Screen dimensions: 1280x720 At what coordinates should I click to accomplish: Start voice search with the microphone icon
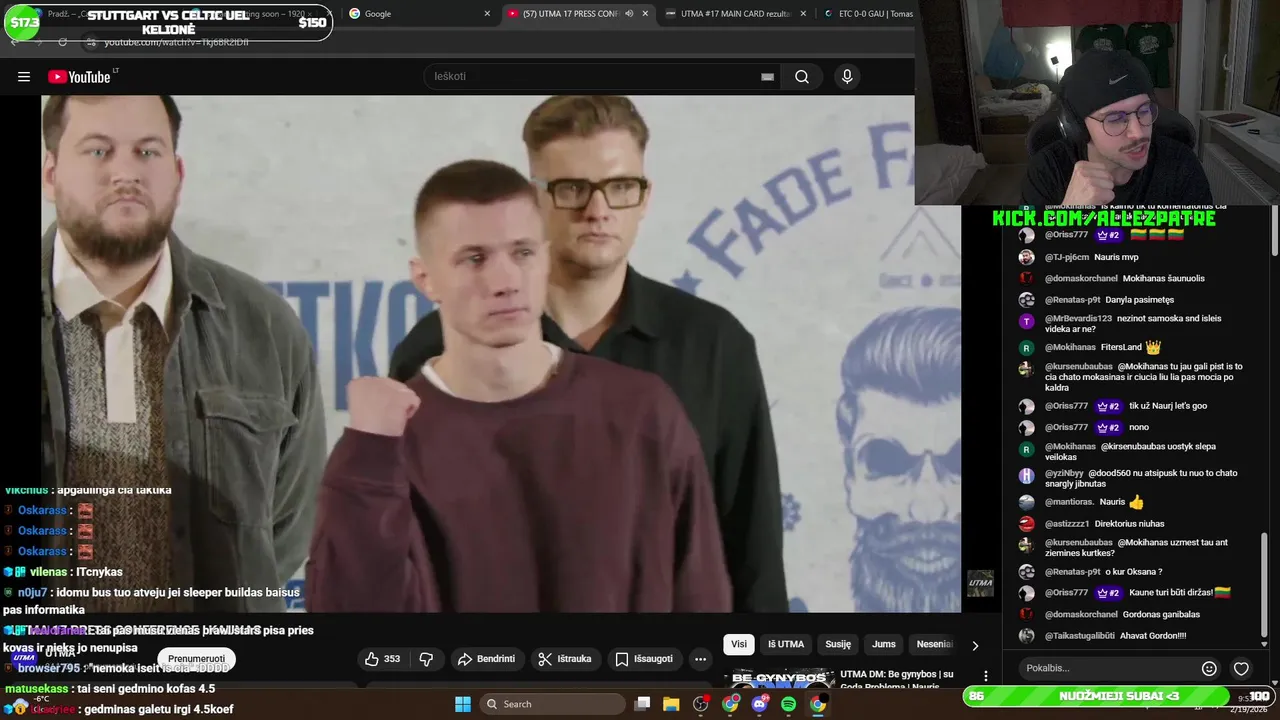[x=847, y=77]
